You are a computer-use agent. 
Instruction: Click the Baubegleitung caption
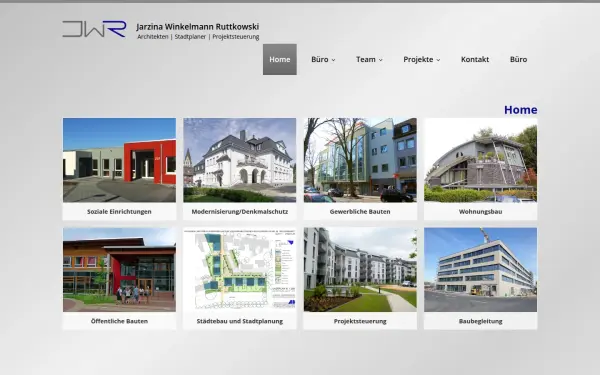click(481, 321)
